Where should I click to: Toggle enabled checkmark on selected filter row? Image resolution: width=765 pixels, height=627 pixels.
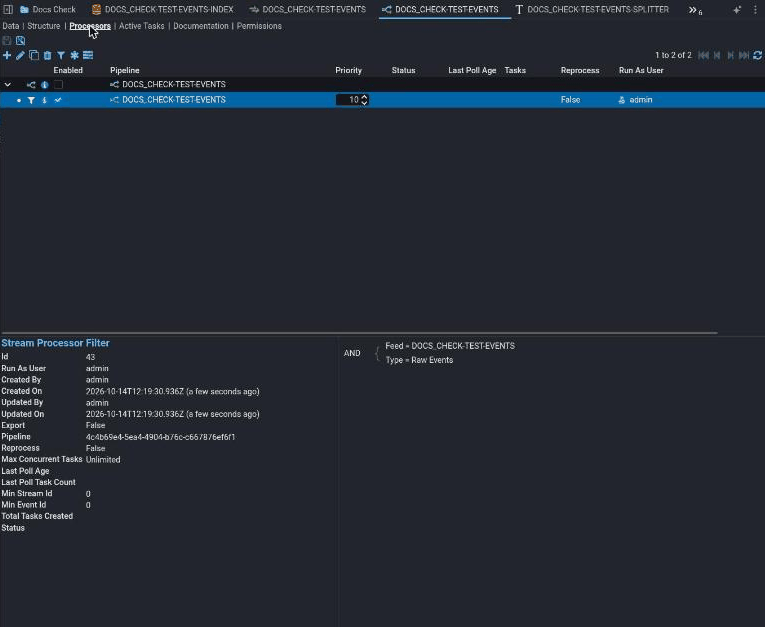point(58,100)
